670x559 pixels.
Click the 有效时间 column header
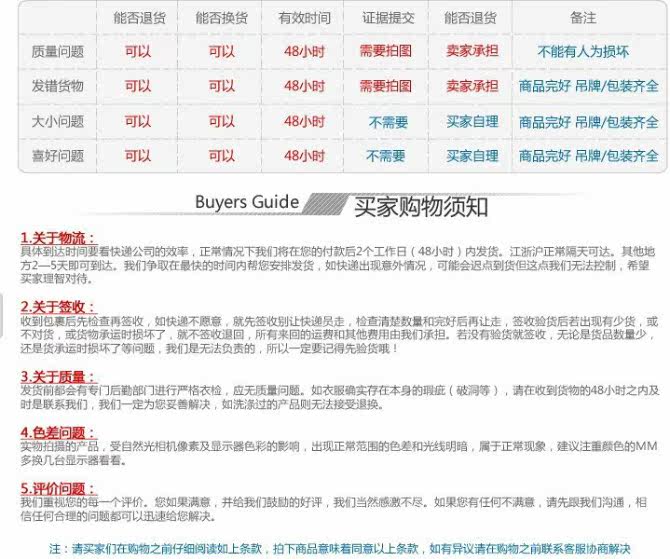point(304,18)
